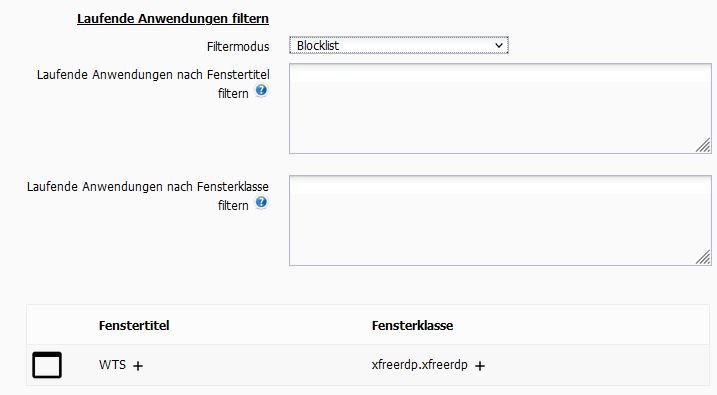Click resize grip of Fenstertitel textarea
This screenshot has width=717, height=395.
point(703,146)
